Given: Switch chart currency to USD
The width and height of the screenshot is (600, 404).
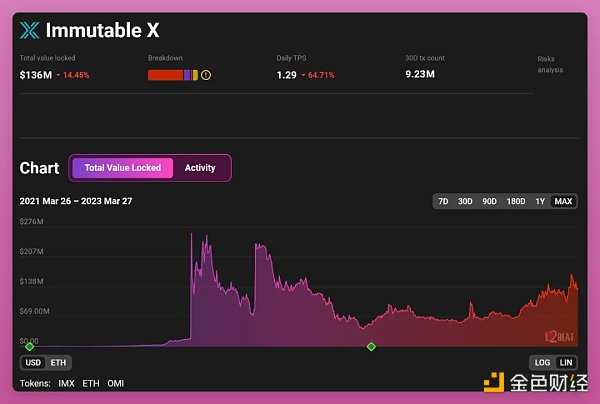Looking at the screenshot, I should pyautogui.click(x=34, y=362).
